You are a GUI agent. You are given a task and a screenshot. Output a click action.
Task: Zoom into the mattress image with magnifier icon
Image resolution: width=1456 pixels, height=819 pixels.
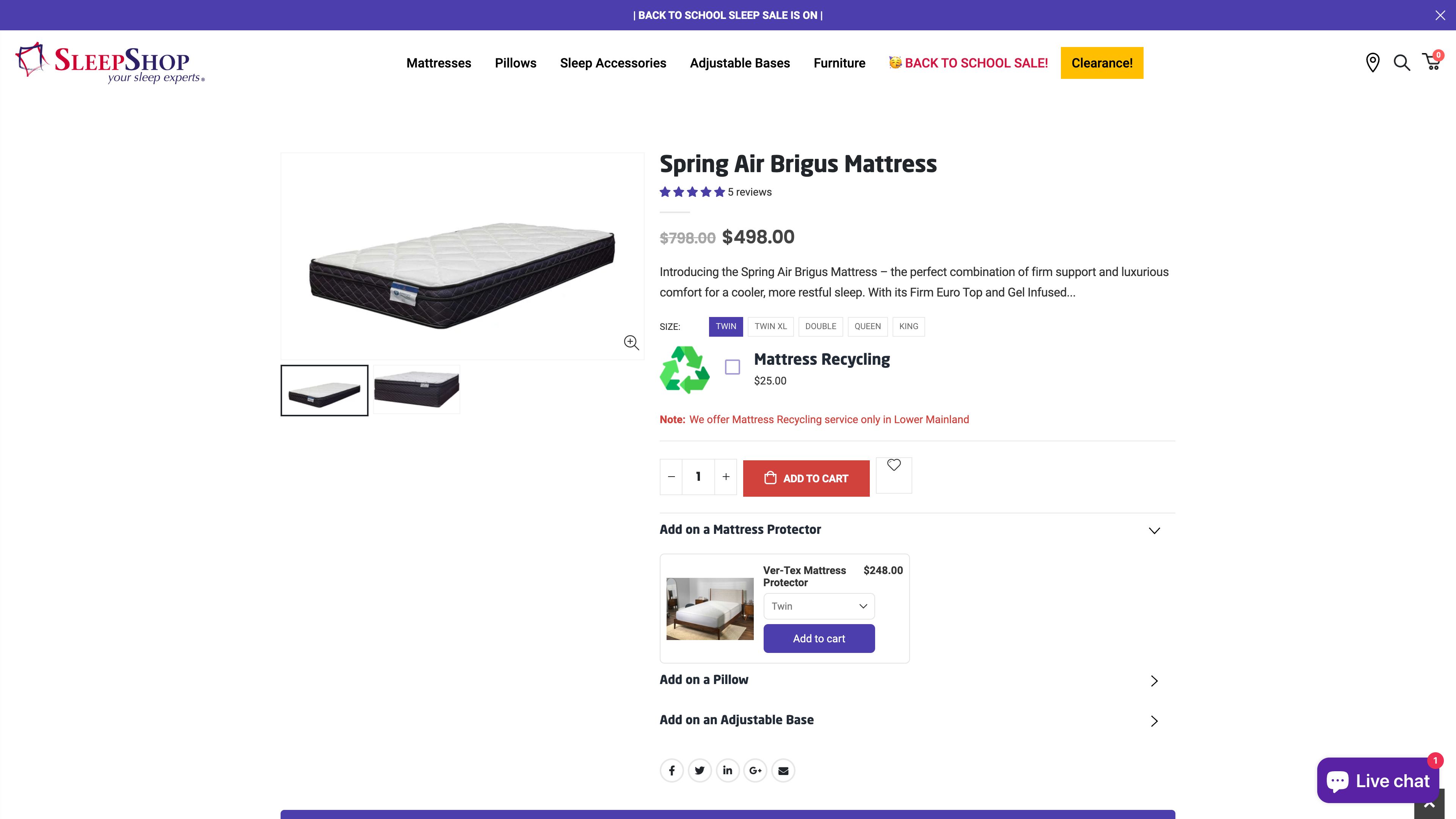coord(631,342)
